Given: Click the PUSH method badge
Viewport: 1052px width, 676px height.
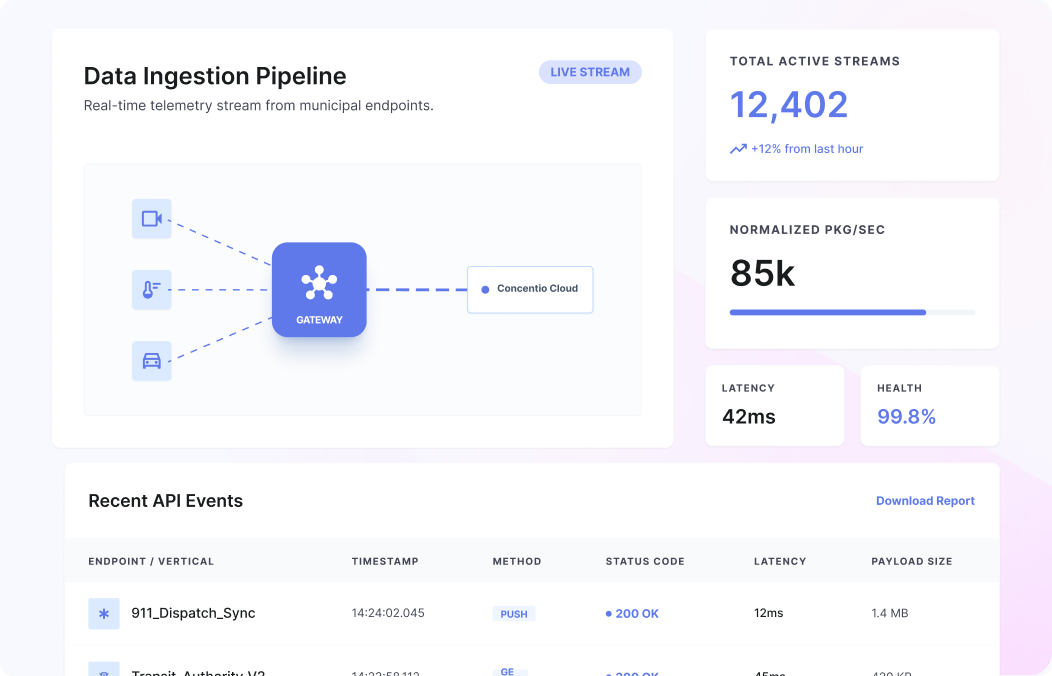Looking at the screenshot, I should click(x=513, y=614).
